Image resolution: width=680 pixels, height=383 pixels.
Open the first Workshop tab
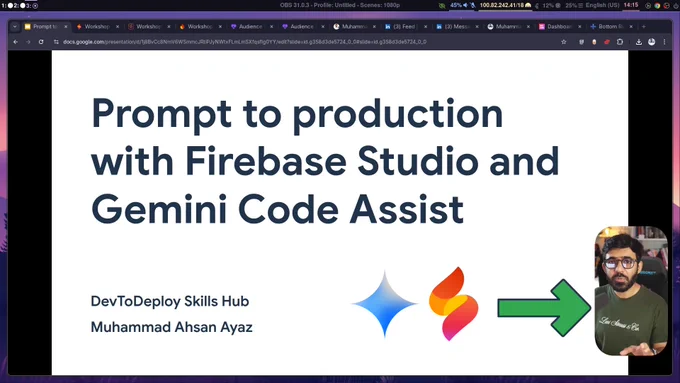click(97, 27)
